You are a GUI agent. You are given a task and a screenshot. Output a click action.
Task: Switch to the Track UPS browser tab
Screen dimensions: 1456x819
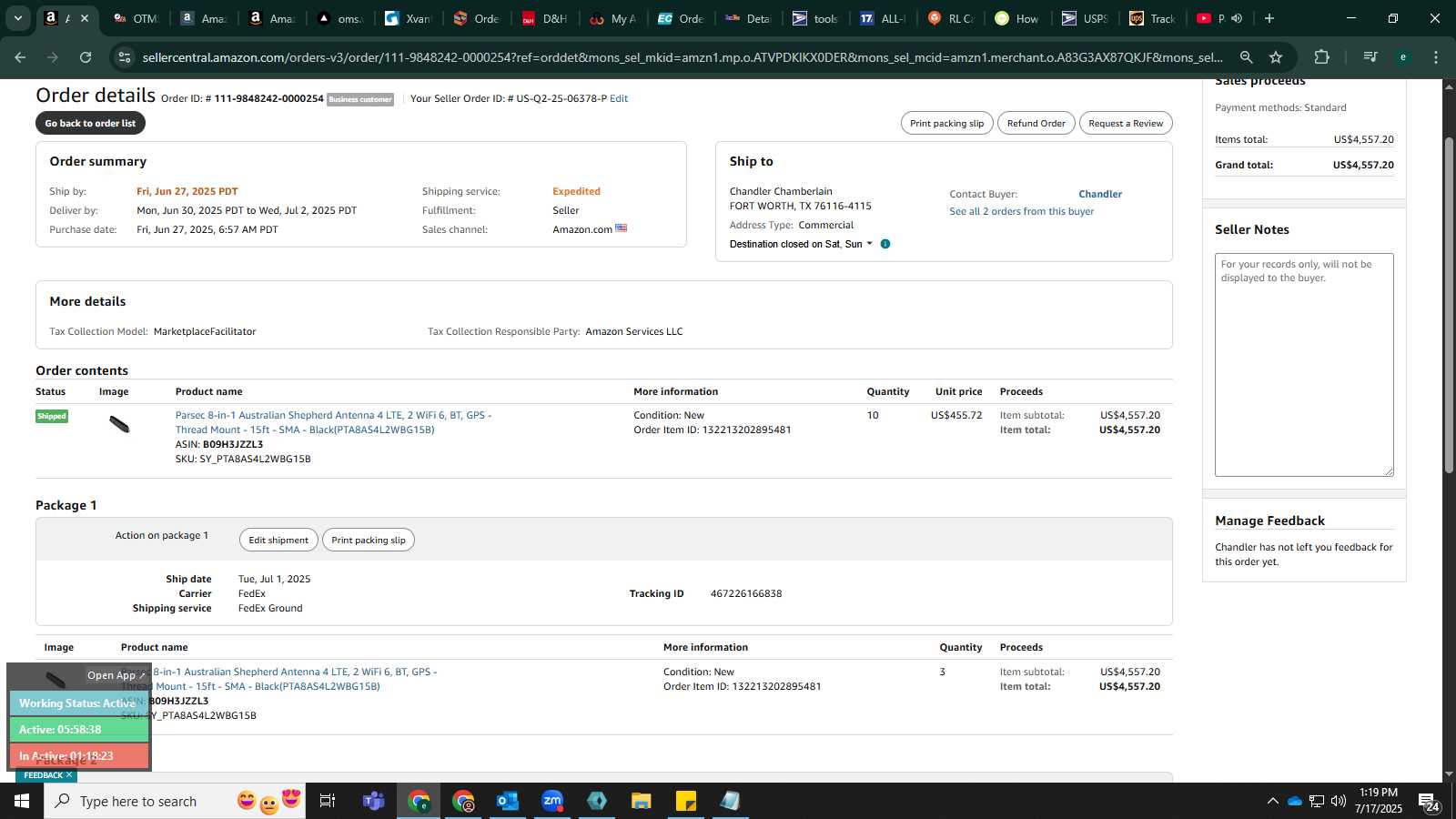coord(1154,18)
